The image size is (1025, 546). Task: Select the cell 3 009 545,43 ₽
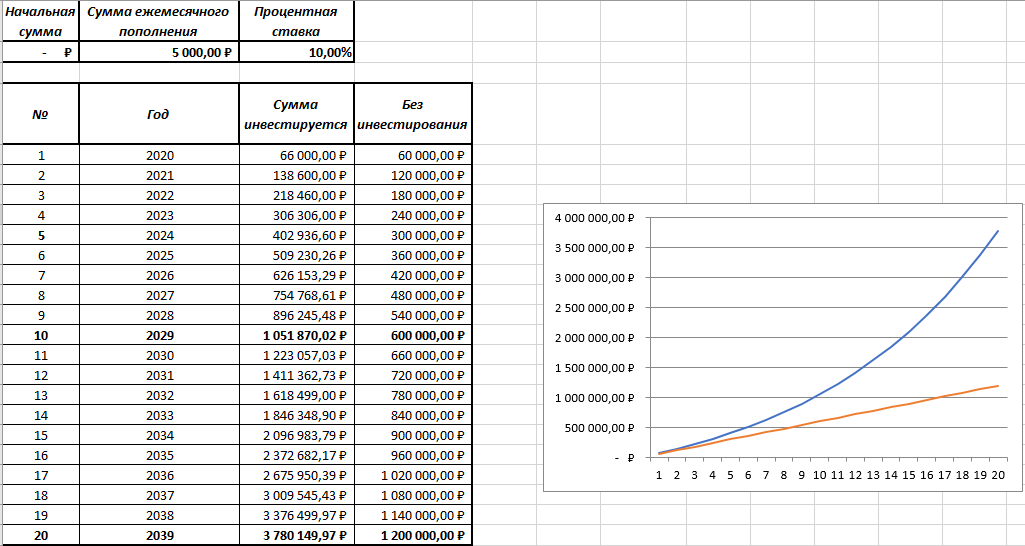[296, 496]
